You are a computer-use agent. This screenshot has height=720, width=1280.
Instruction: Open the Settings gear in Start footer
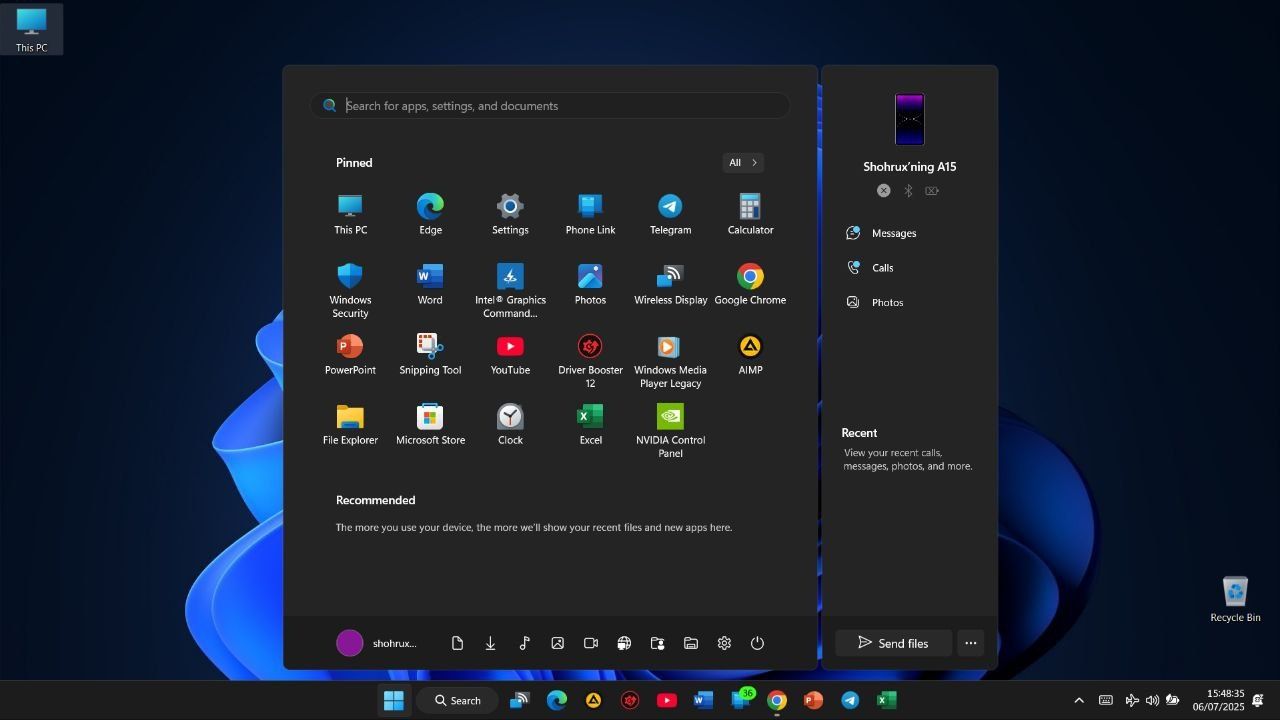pos(724,643)
